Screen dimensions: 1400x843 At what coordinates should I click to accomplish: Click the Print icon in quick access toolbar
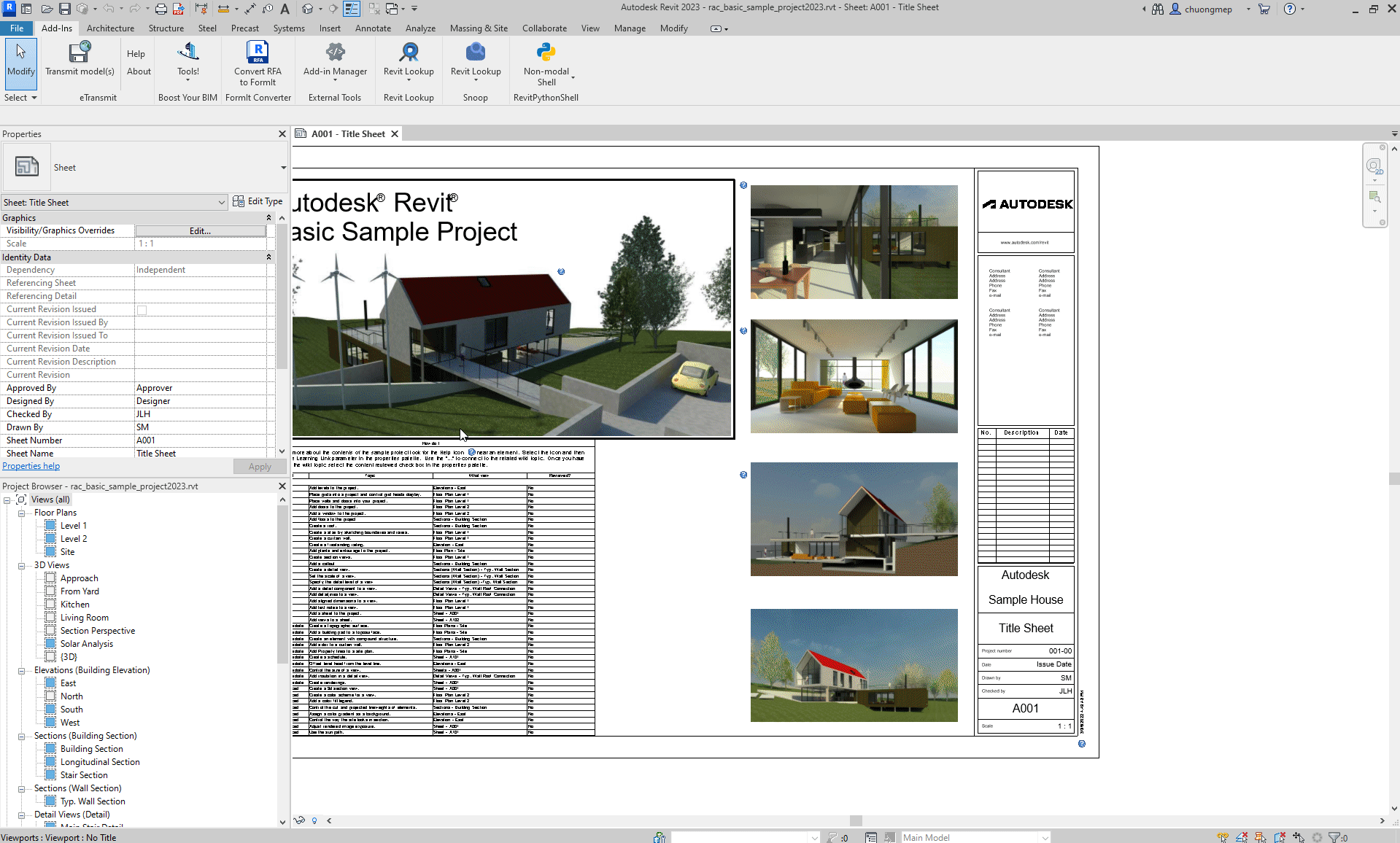161,9
